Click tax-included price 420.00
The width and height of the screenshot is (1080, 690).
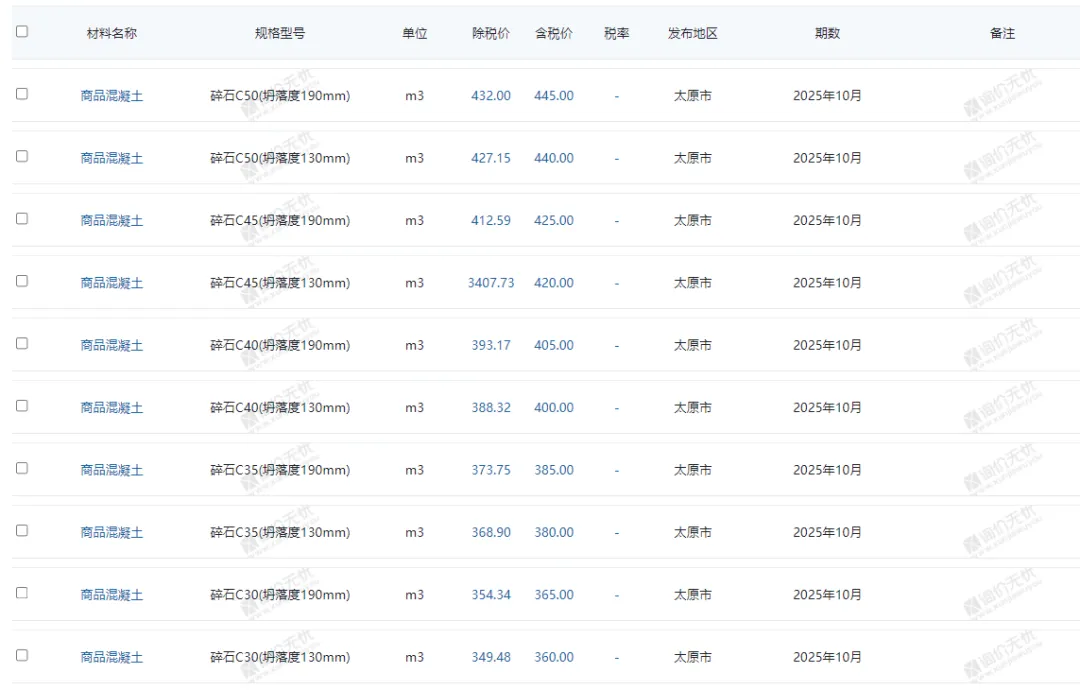tap(554, 283)
